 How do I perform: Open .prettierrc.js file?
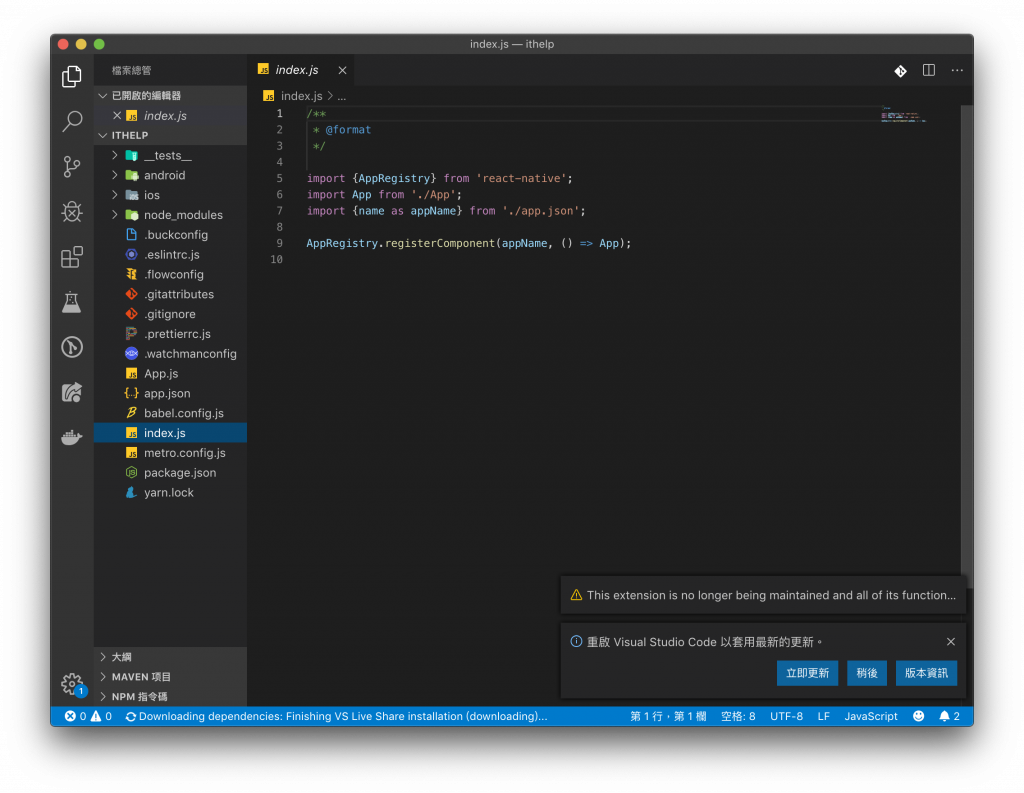point(170,334)
